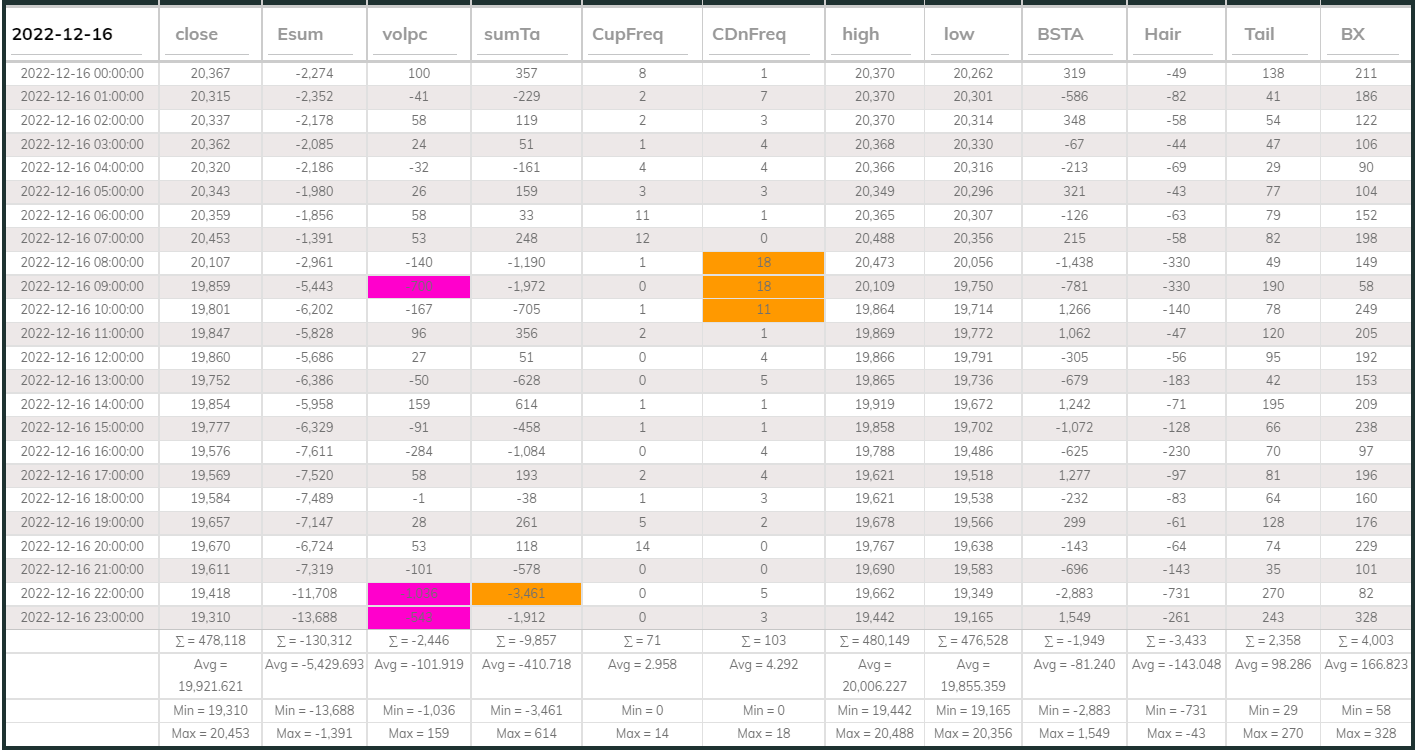Select the orange sumTa cell showing -3,461

coord(525,594)
